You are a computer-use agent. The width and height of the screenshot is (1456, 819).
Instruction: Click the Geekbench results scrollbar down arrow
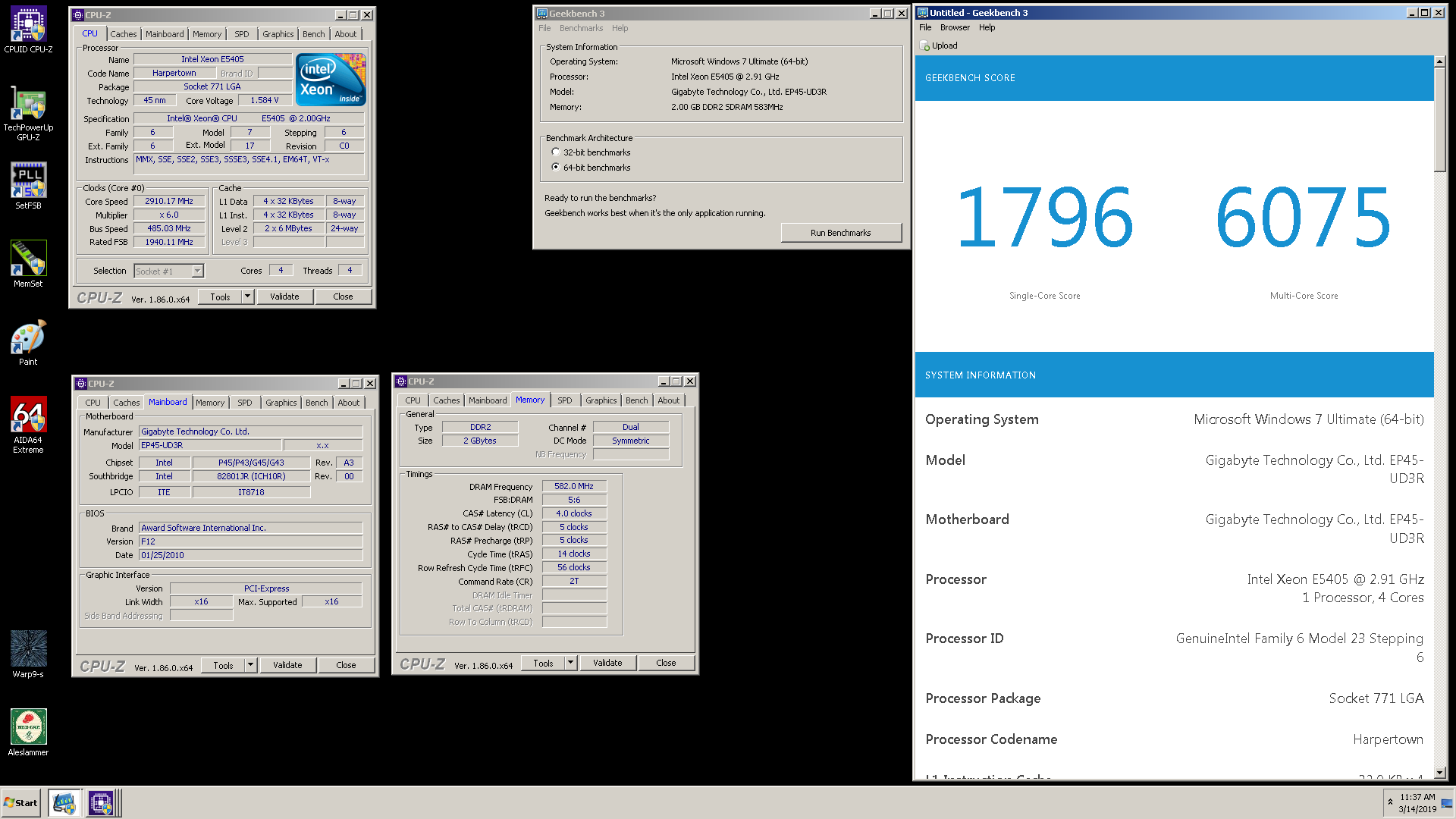tap(1440, 773)
